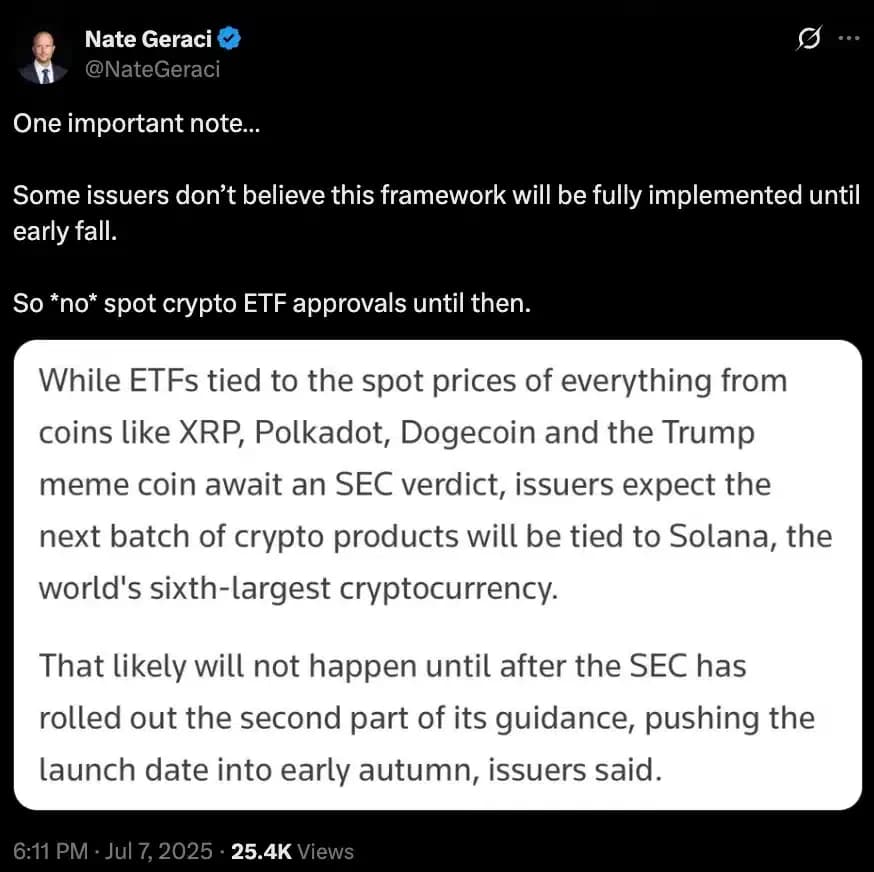Screen dimensions: 874x872
Task: Click the "So *no* spot crypto ETF approvals" line
Action: (270, 303)
